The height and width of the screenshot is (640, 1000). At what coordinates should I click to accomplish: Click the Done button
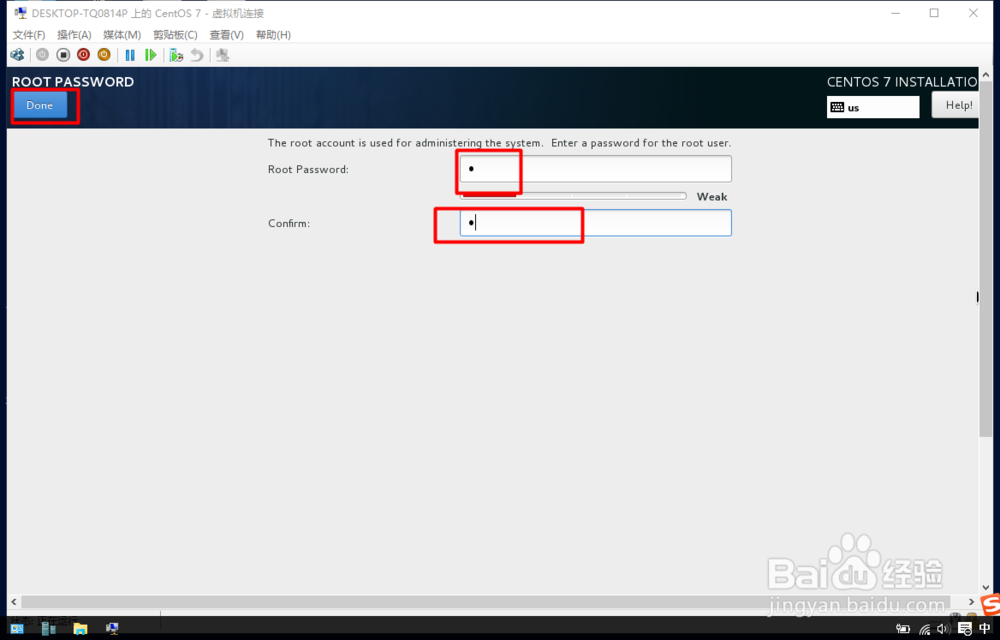point(40,104)
